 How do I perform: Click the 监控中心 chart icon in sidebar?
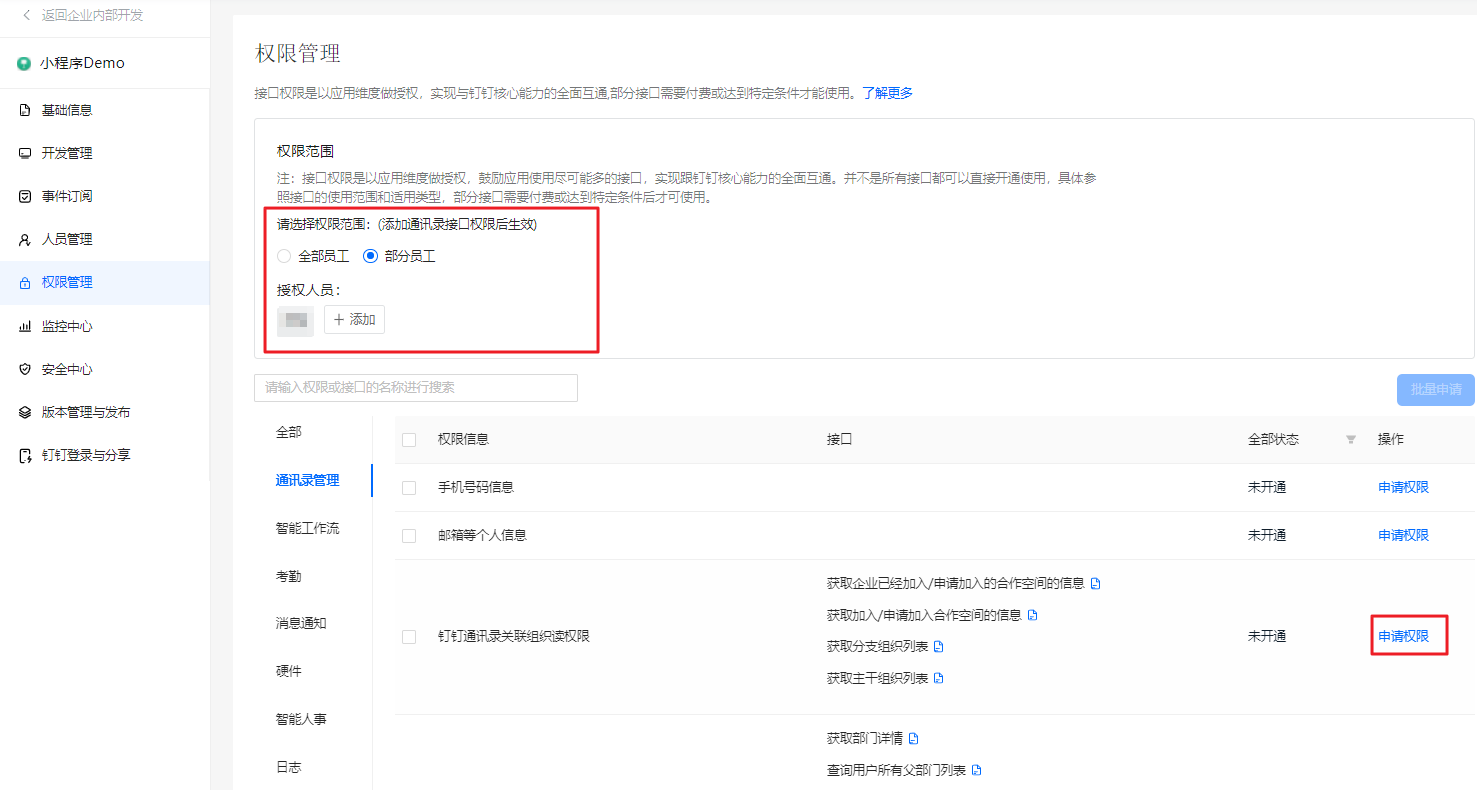click(25, 326)
